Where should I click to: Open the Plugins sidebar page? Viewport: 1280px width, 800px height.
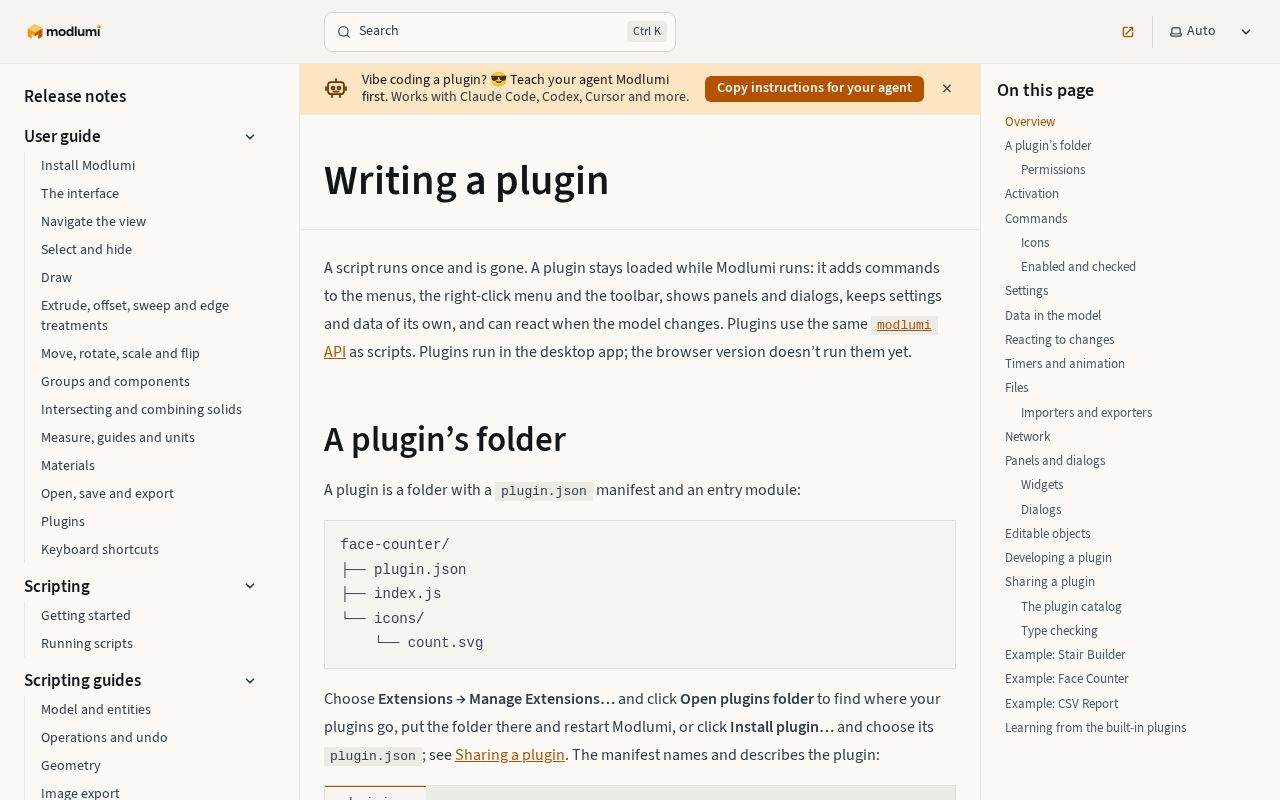click(63, 521)
